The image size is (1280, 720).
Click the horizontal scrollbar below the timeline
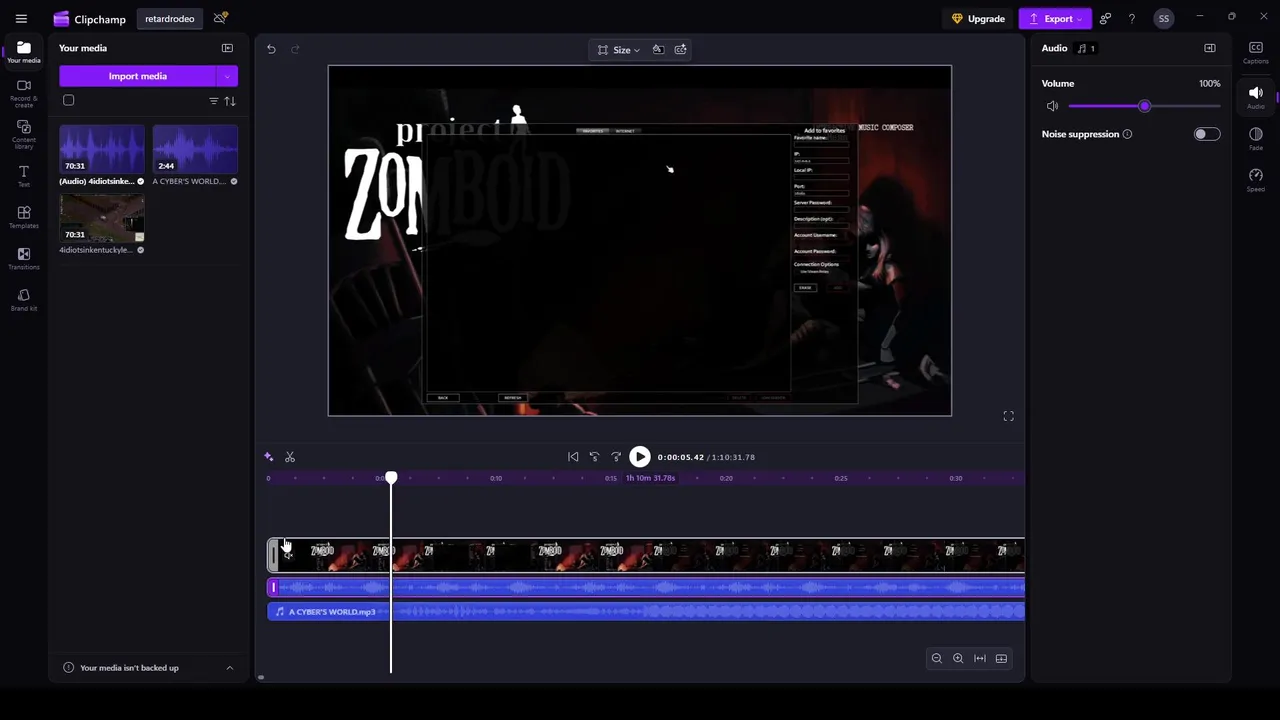click(x=261, y=677)
